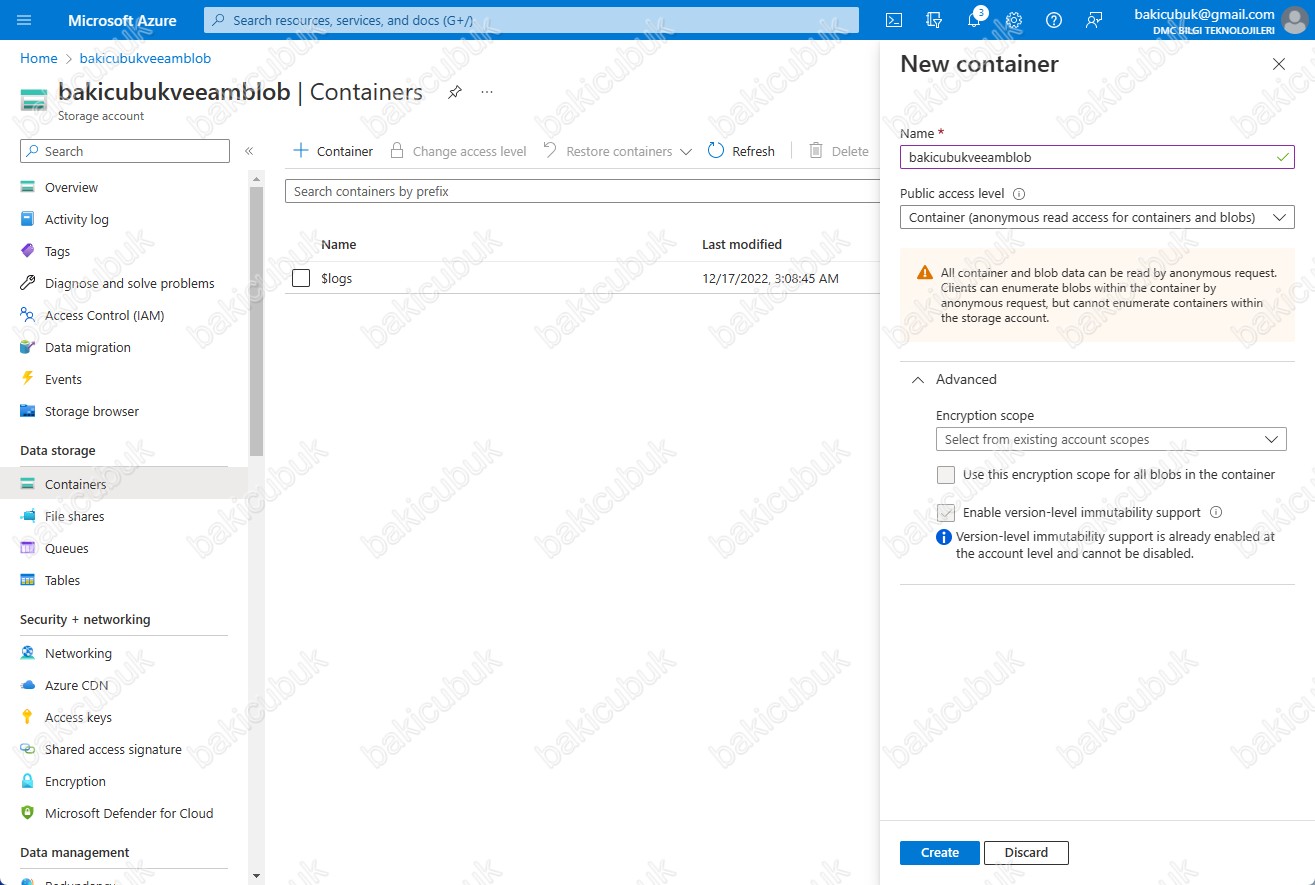Click the Search containers by prefix field

[582, 191]
